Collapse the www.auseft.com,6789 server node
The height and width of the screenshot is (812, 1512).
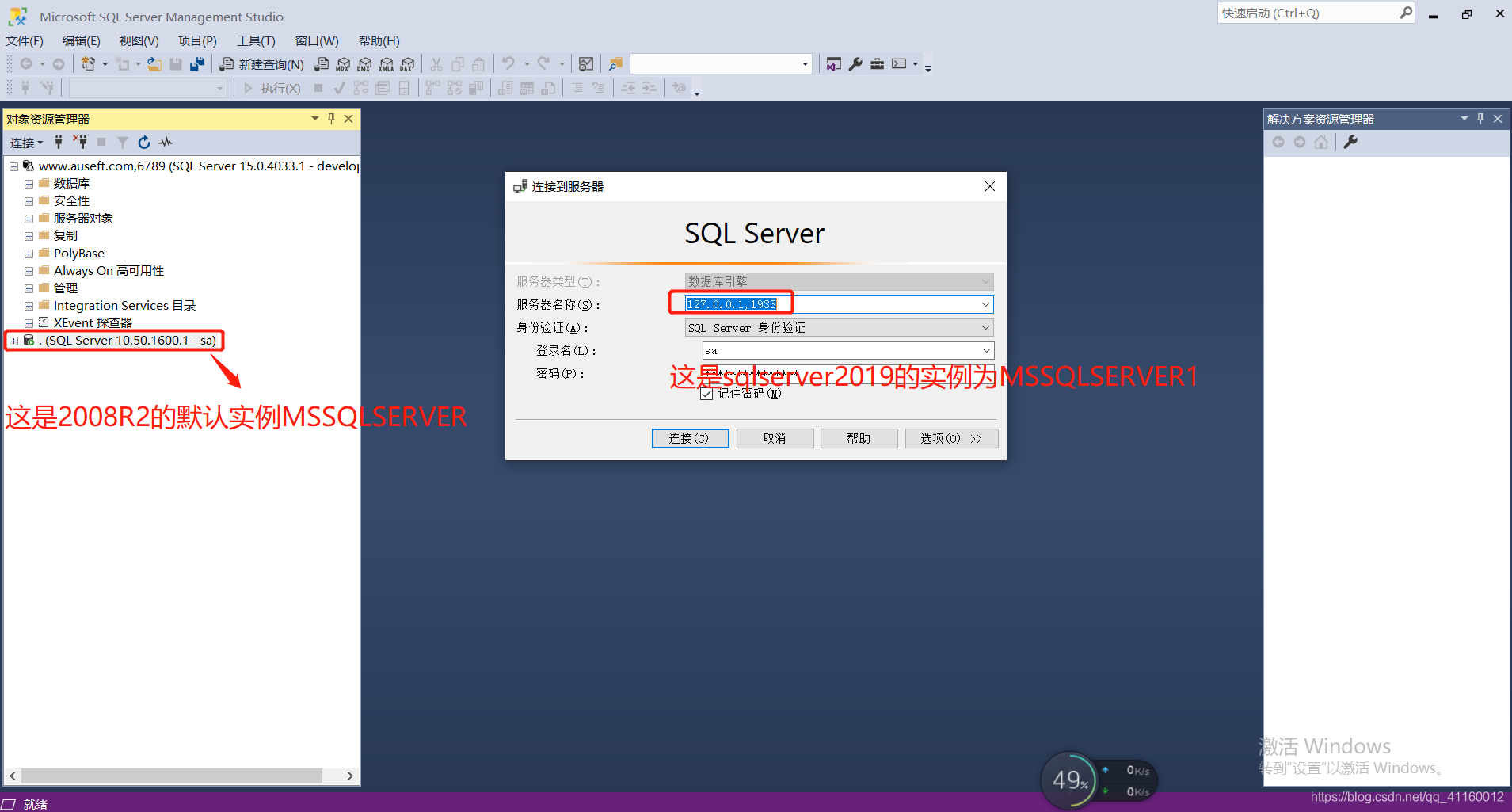pyautogui.click(x=13, y=166)
